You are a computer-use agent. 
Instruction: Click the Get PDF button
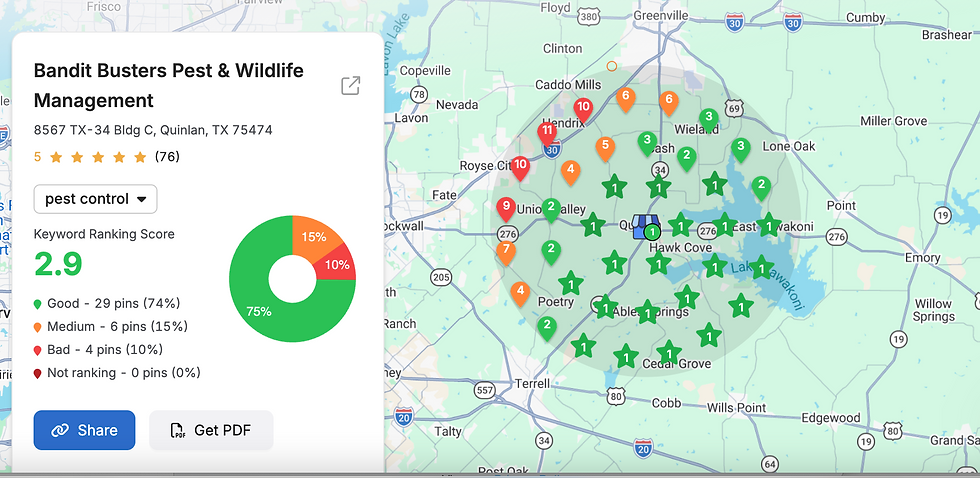[x=211, y=430]
